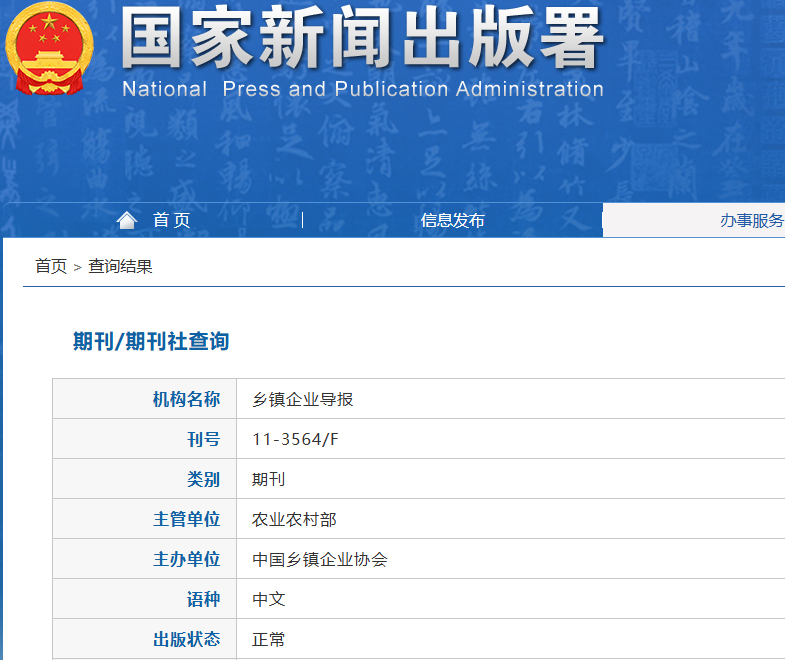Click the home house icon in navigation
Screen dimensions: 785x660
(127, 220)
